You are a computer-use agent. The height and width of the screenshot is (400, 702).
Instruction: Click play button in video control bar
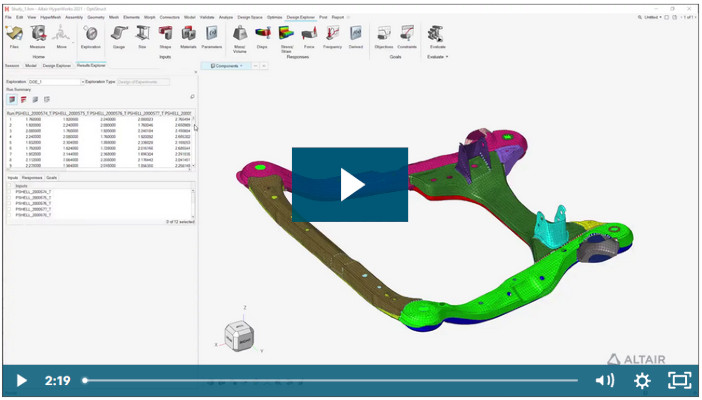coord(21,381)
